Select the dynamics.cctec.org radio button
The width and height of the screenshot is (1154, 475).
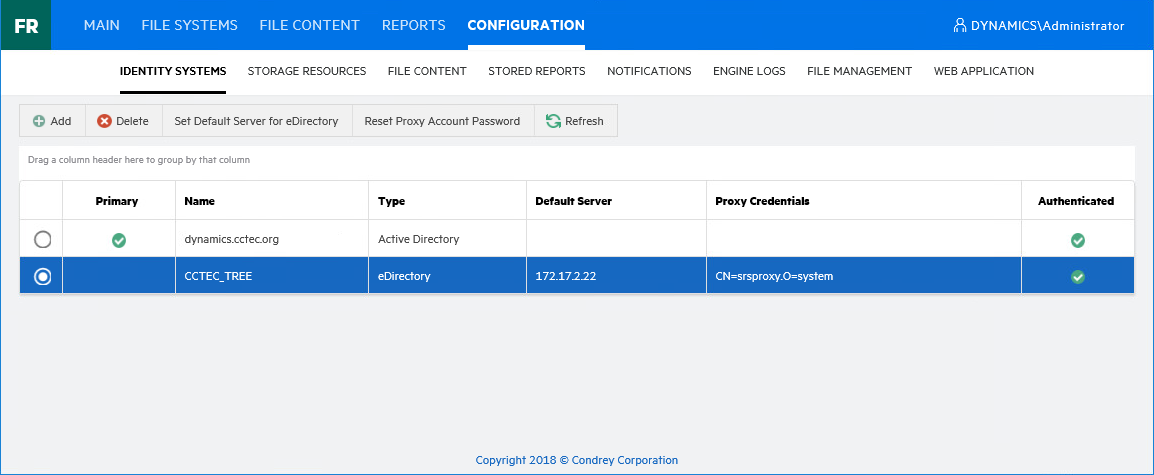tap(42, 240)
